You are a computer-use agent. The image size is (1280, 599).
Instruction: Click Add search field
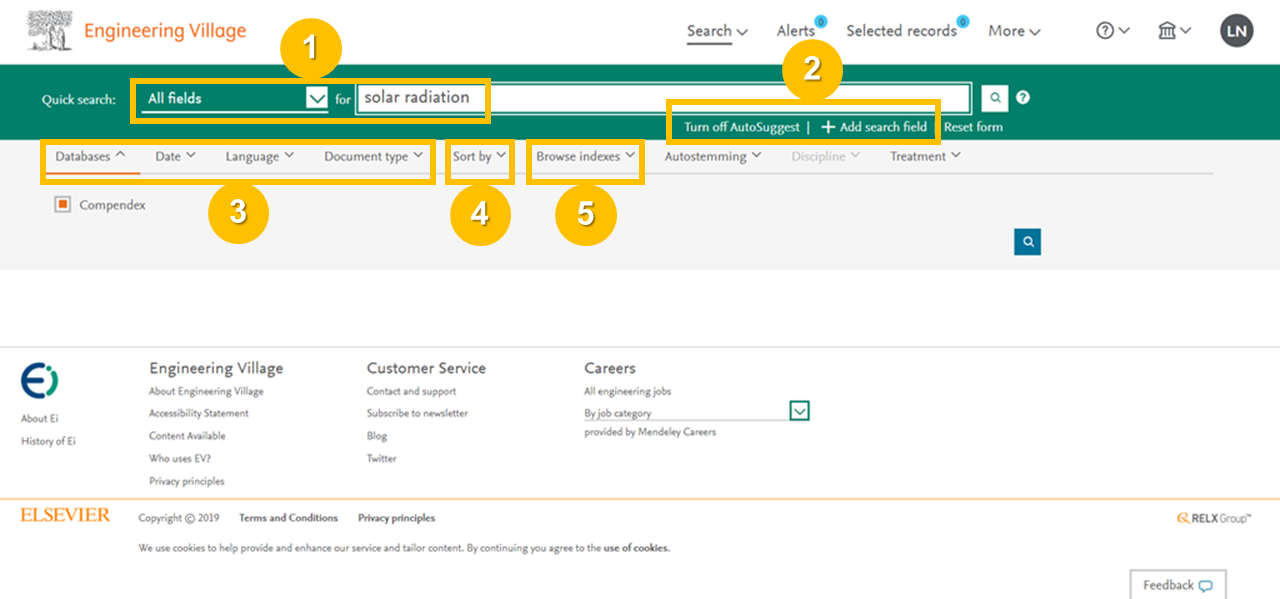click(x=874, y=127)
